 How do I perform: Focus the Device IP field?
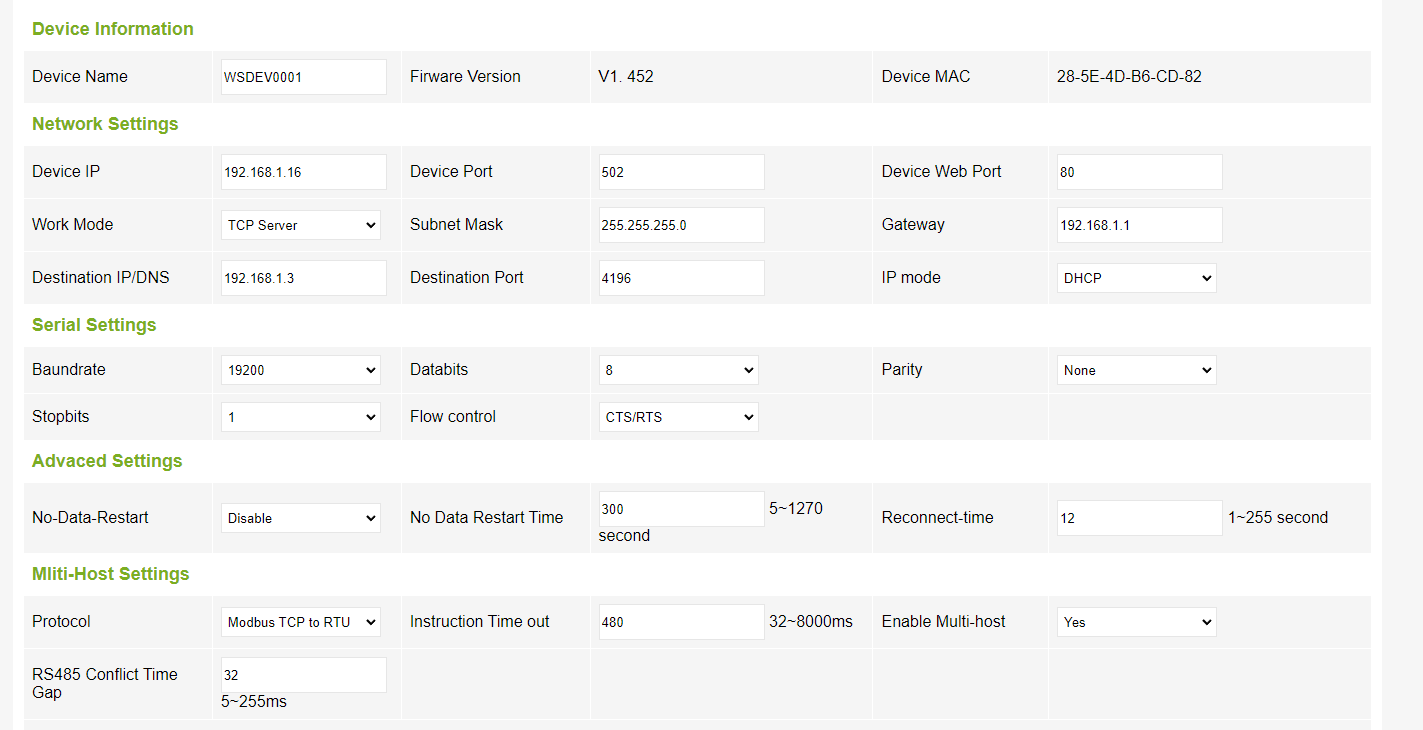coord(303,172)
